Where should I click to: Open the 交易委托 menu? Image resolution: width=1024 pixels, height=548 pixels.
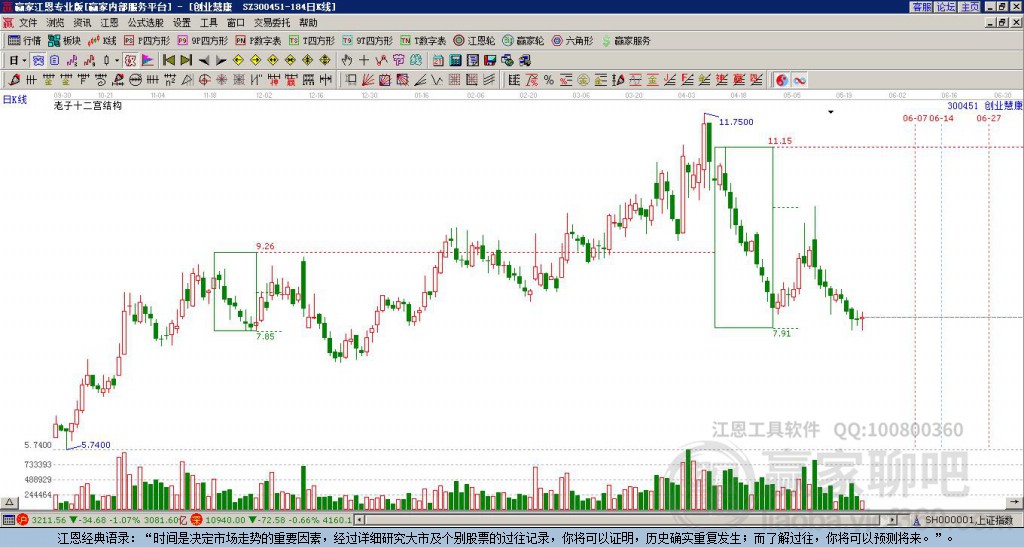point(272,23)
